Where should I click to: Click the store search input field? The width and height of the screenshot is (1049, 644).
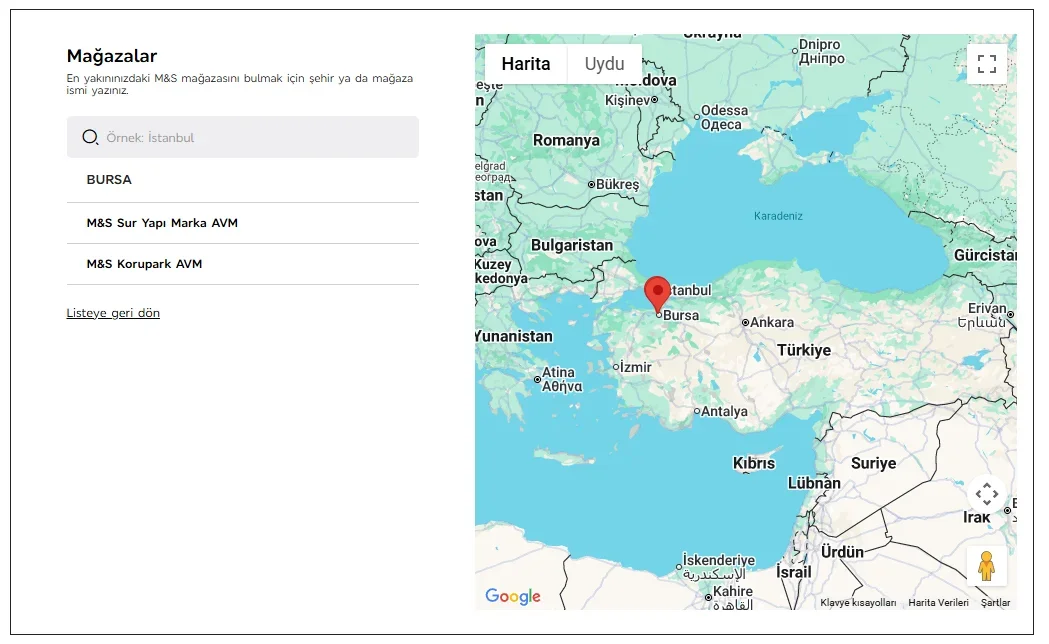click(255, 138)
